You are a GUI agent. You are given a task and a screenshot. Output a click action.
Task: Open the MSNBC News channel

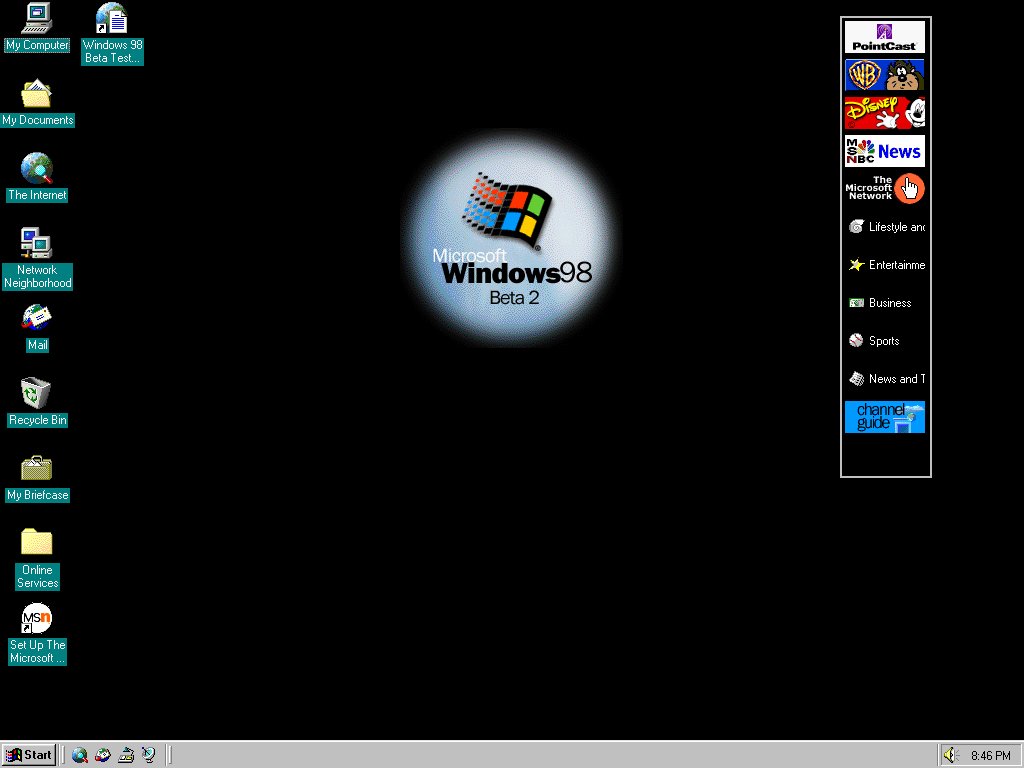[885, 151]
